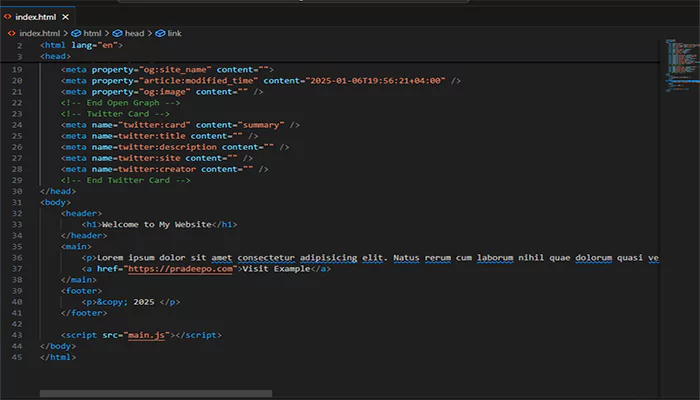The width and height of the screenshot is (700, 400).
Task: Click the 'Lorem ipsum dolor' paragraph text
Action: (378, 258)
